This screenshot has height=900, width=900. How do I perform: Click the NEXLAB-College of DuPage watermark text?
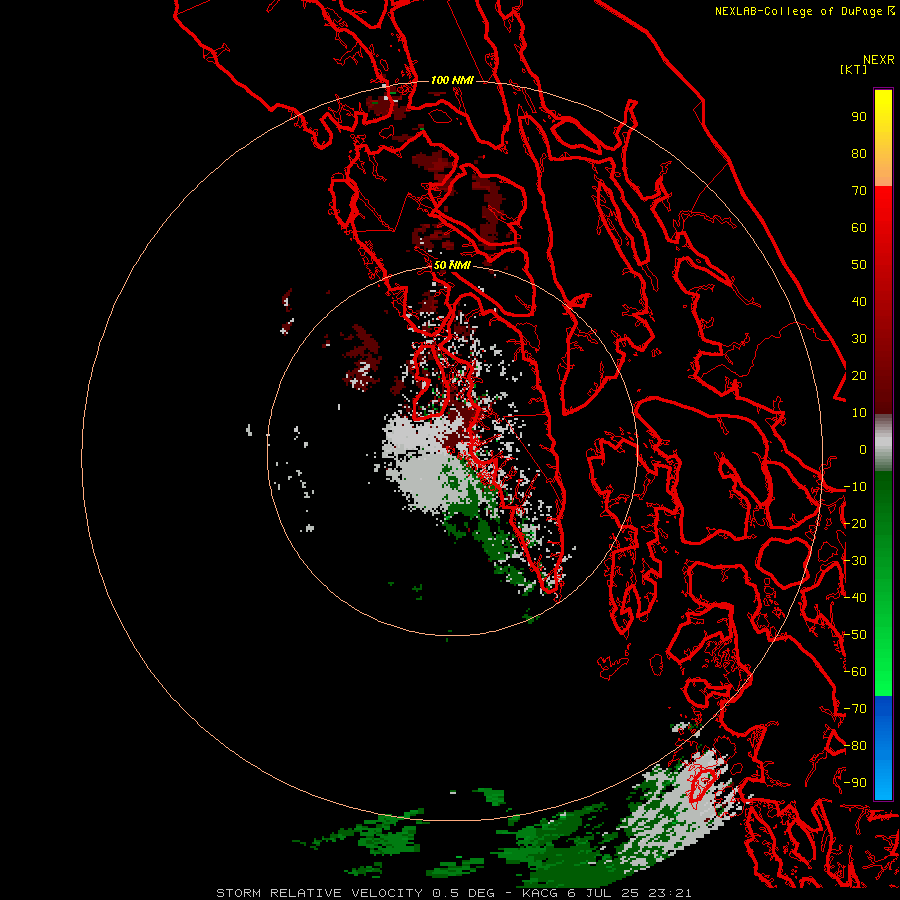pos(804,11)
